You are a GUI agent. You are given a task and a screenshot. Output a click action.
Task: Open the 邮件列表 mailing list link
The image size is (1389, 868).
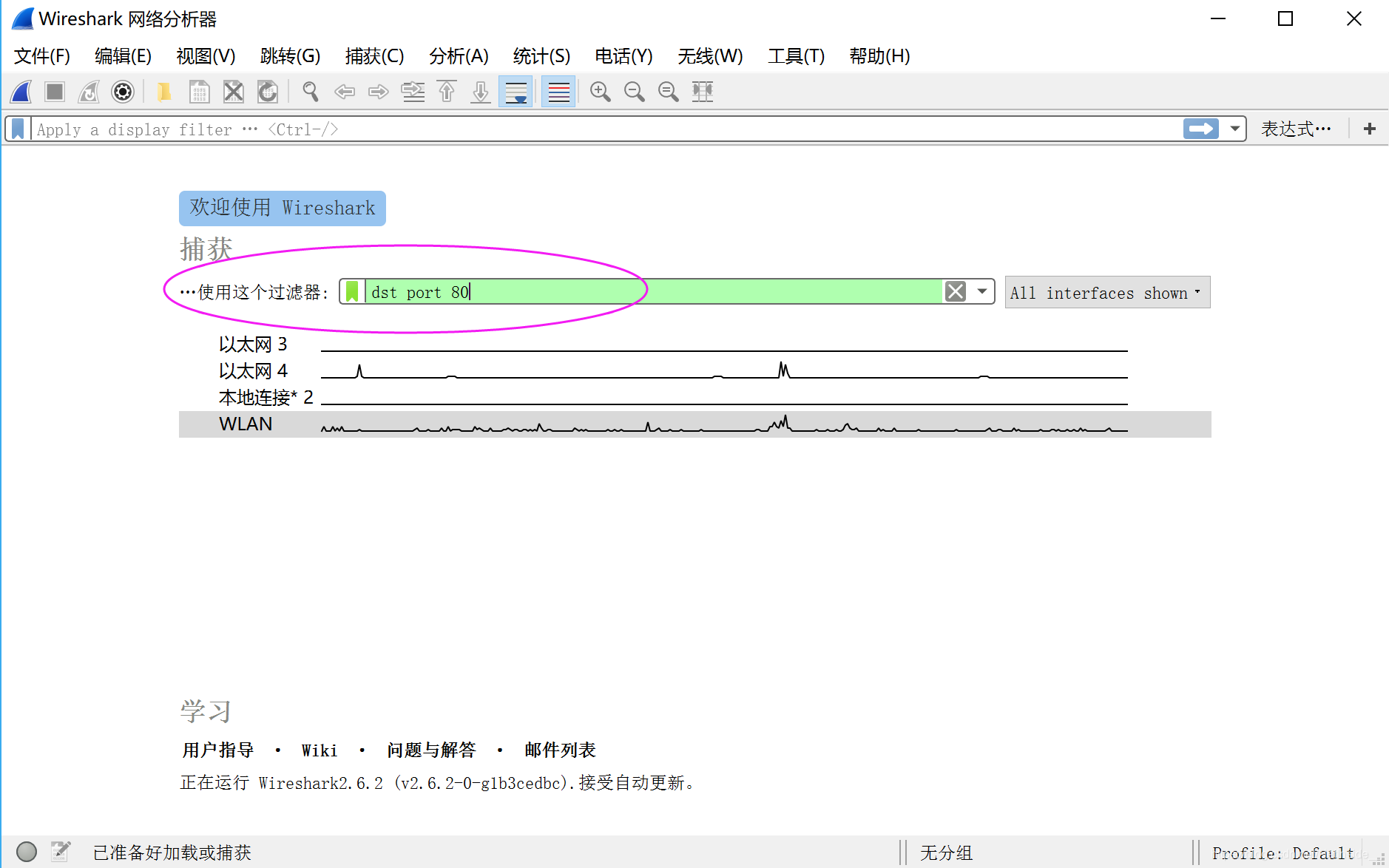click(560, 750)
